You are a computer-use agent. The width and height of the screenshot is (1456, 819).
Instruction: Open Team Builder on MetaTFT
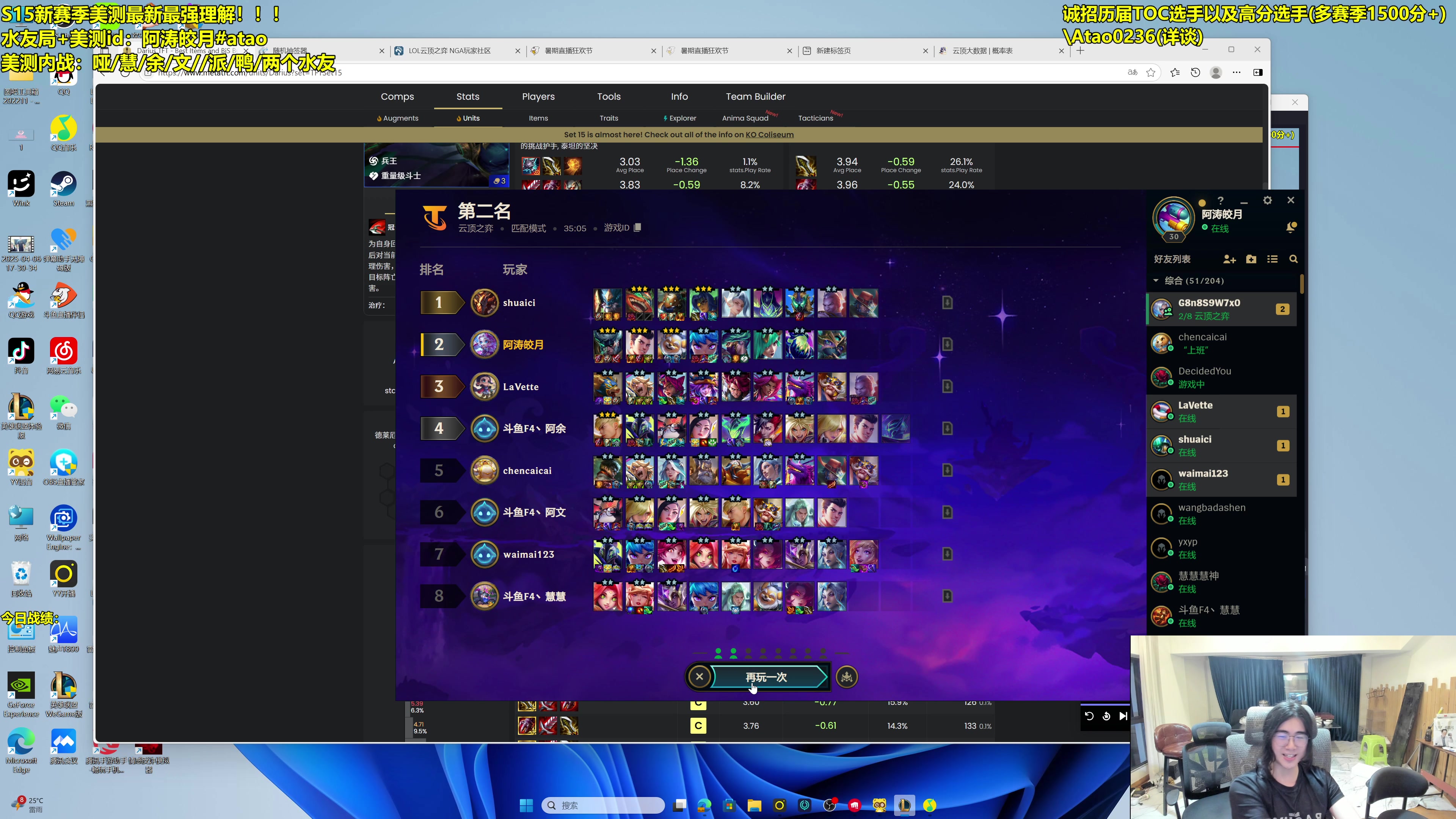tap(756, 97)
